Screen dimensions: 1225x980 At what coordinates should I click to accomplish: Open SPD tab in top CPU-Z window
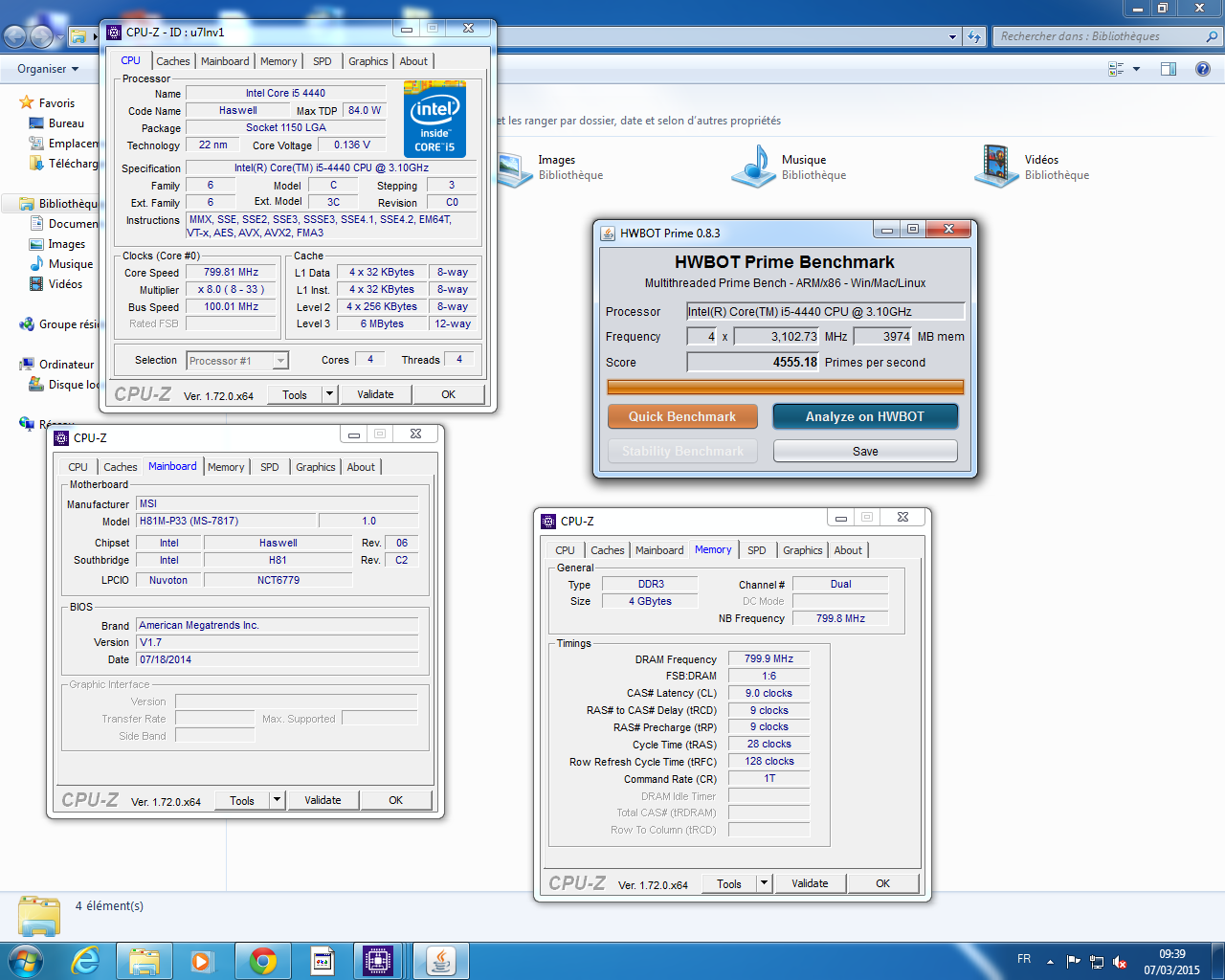[x=323, y=61]
